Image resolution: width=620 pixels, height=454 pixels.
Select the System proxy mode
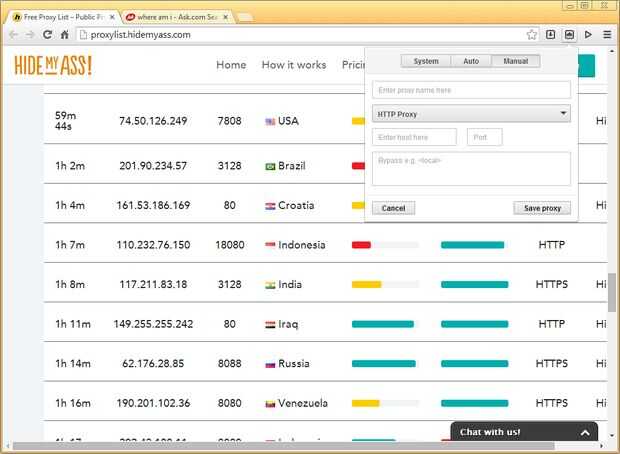tap(426, 61)
